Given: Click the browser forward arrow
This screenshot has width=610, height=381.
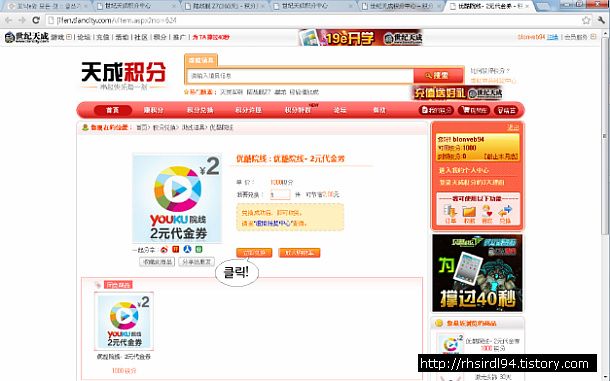Looking at the screenshot, I should click(22, 20).
